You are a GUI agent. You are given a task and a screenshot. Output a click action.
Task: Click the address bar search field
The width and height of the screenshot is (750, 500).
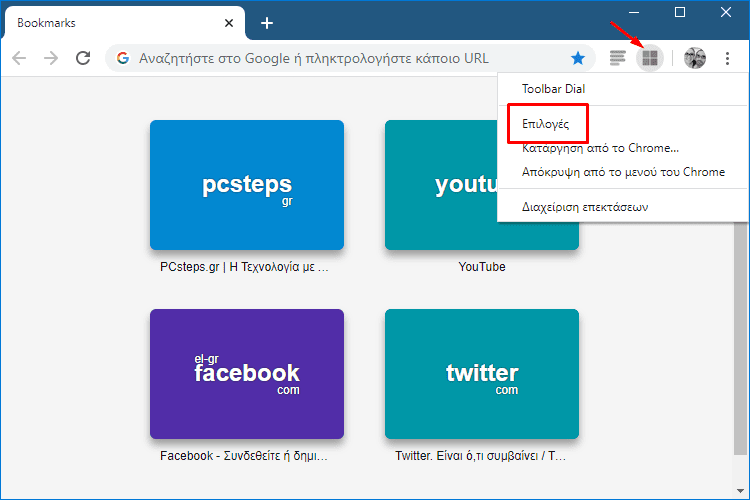click(340, 58)
